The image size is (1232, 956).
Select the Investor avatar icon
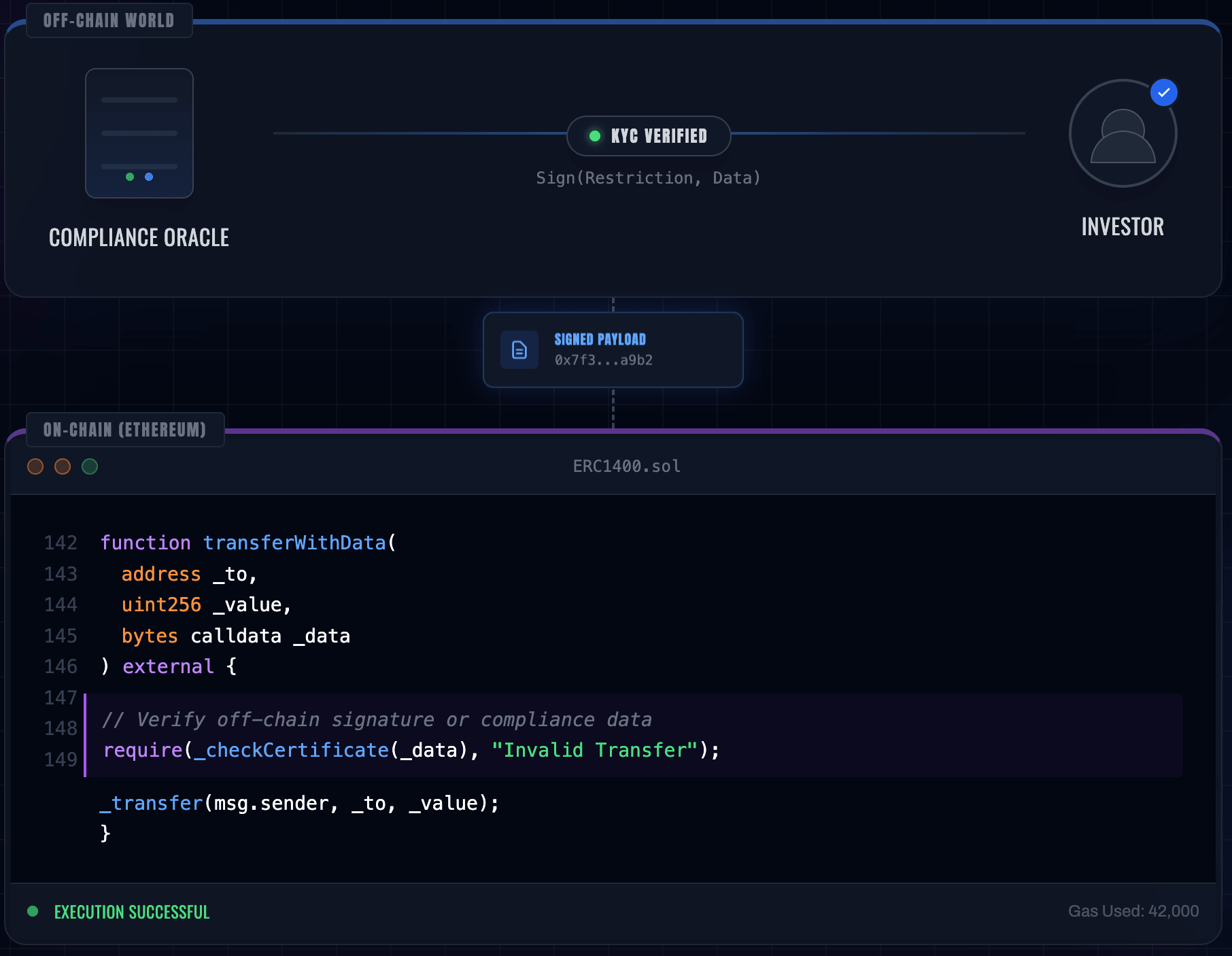point(1123,134)
